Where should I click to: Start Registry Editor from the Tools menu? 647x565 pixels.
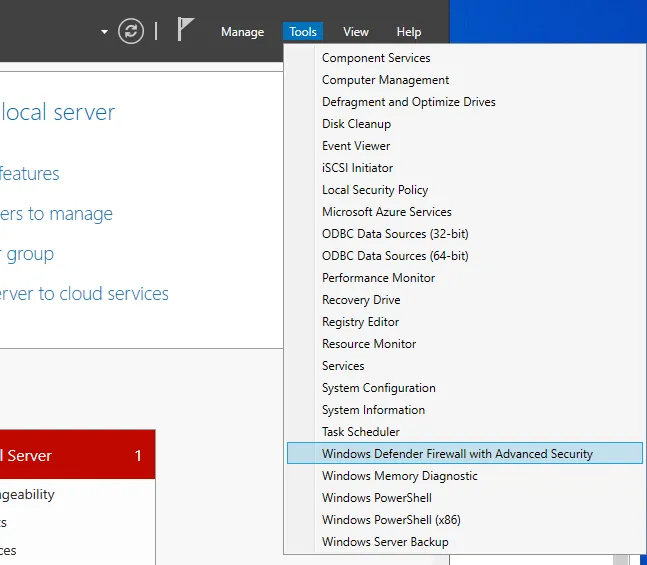pos(360,322)
